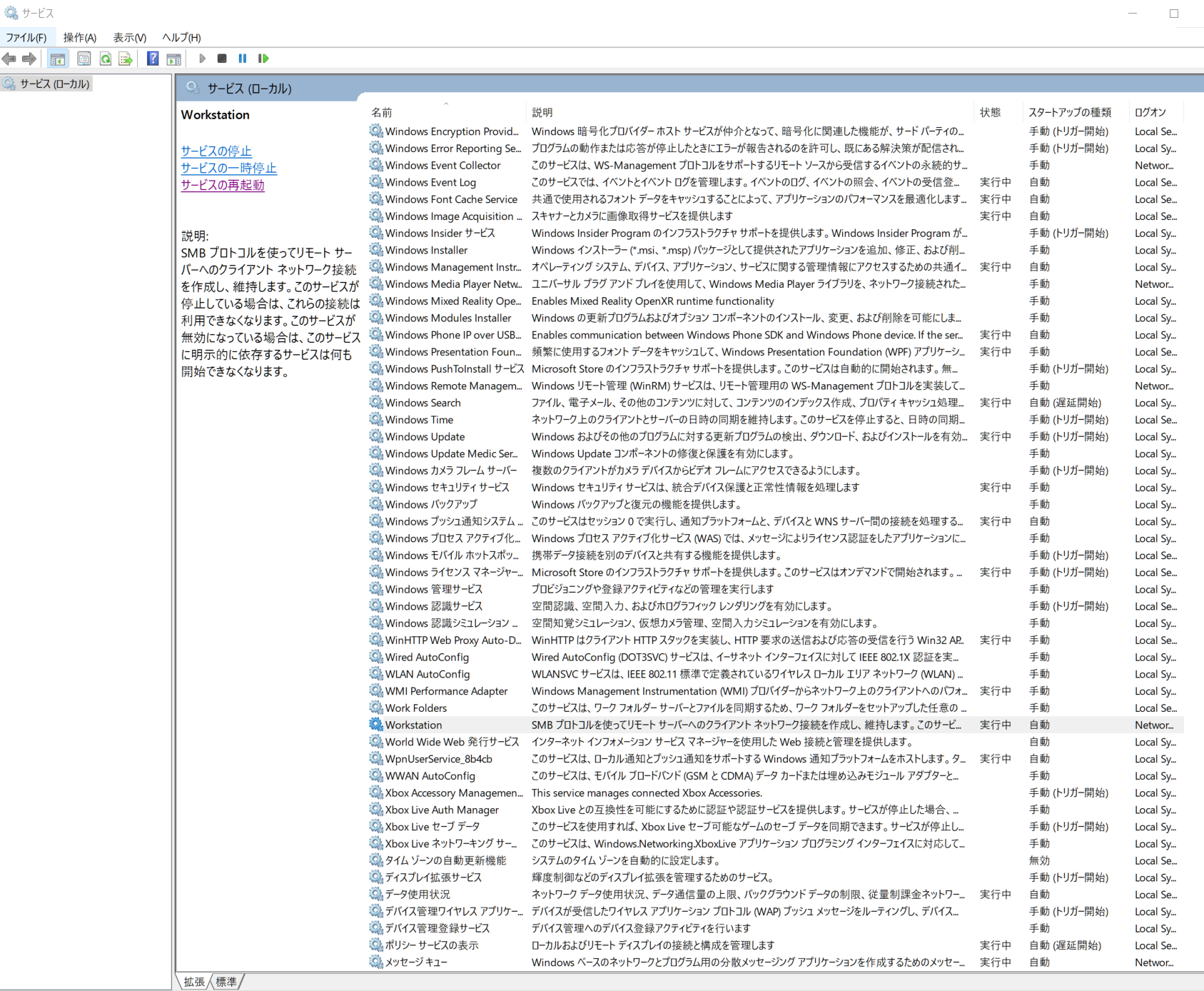Switch to the 標準 tab
This screenshot has width=1204, height=991.
click(x=226, y=982)
